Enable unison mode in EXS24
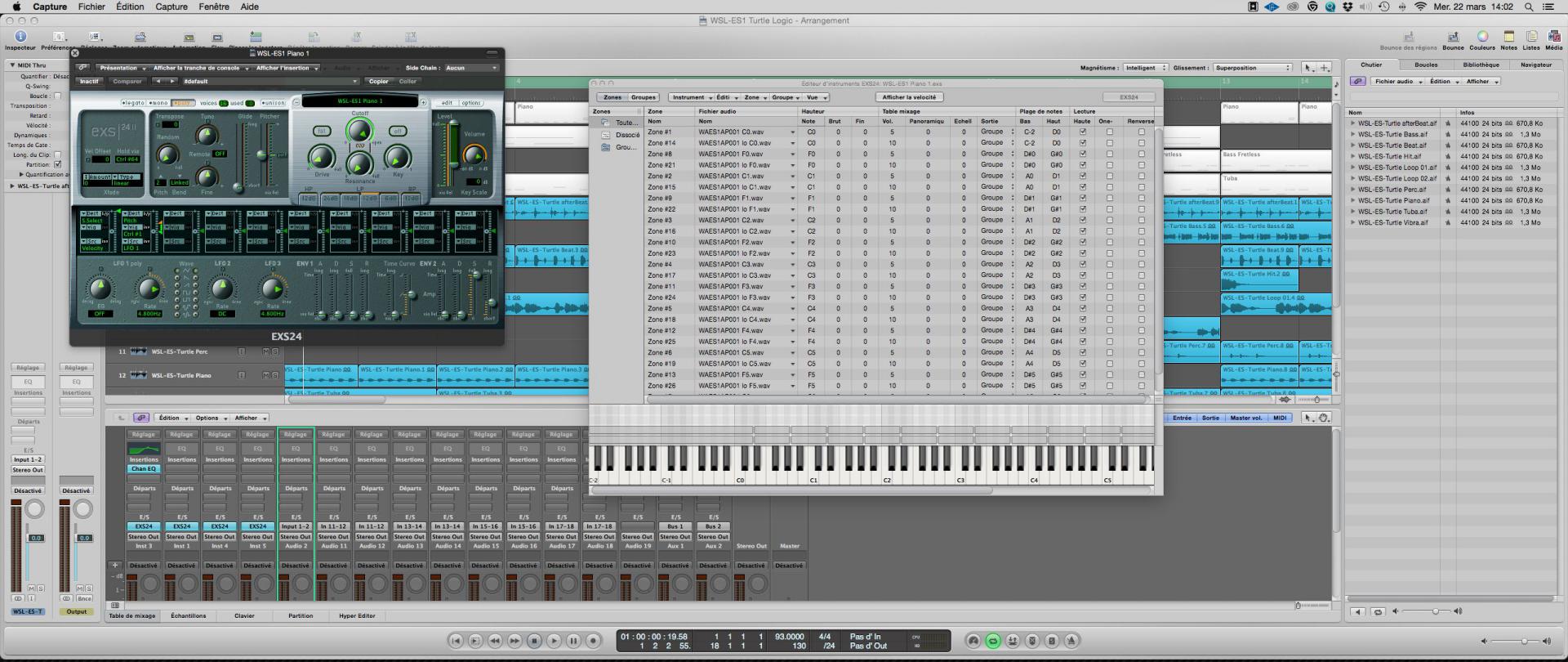This screenshot has width=1568, height=662. [274, 103]
